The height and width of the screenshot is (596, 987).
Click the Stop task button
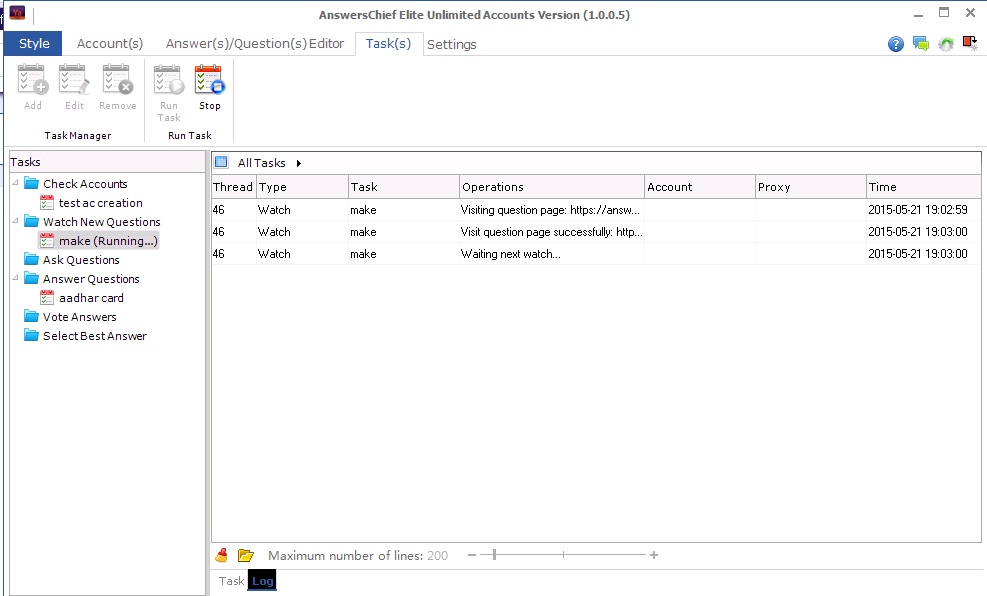tap(209, 87)
